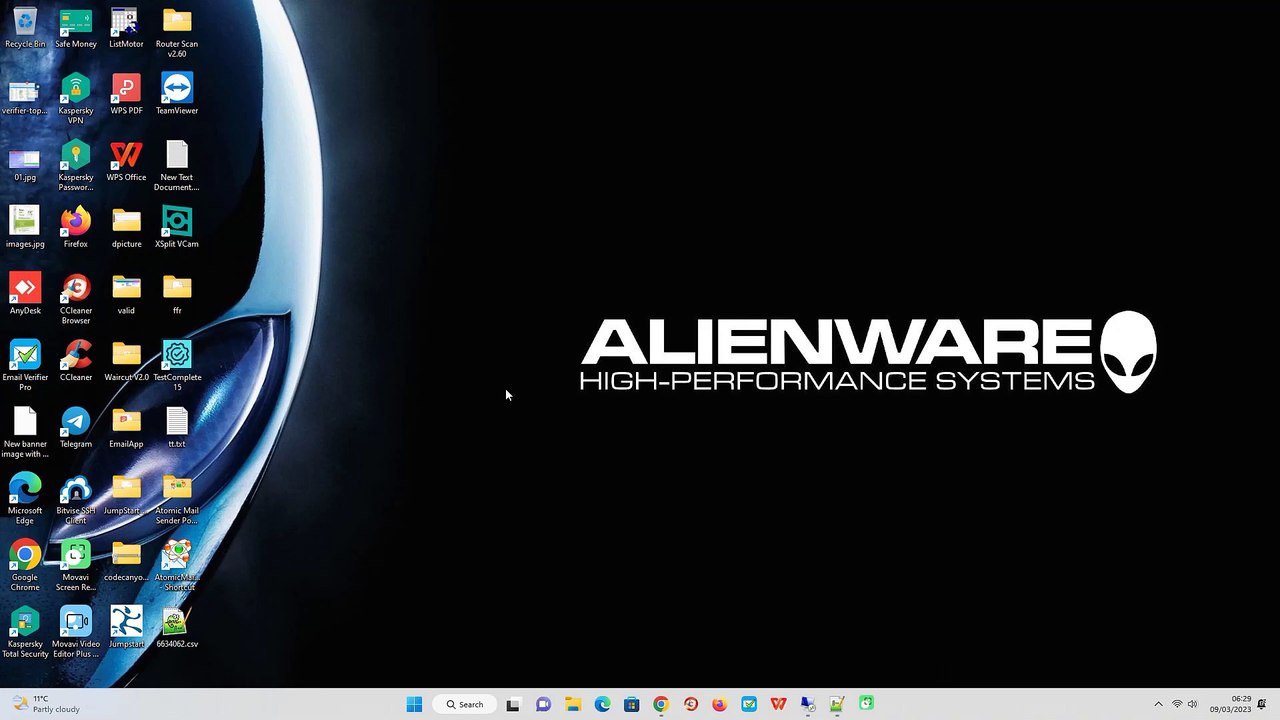Open the Chat app in taskbar

point(543,704)
